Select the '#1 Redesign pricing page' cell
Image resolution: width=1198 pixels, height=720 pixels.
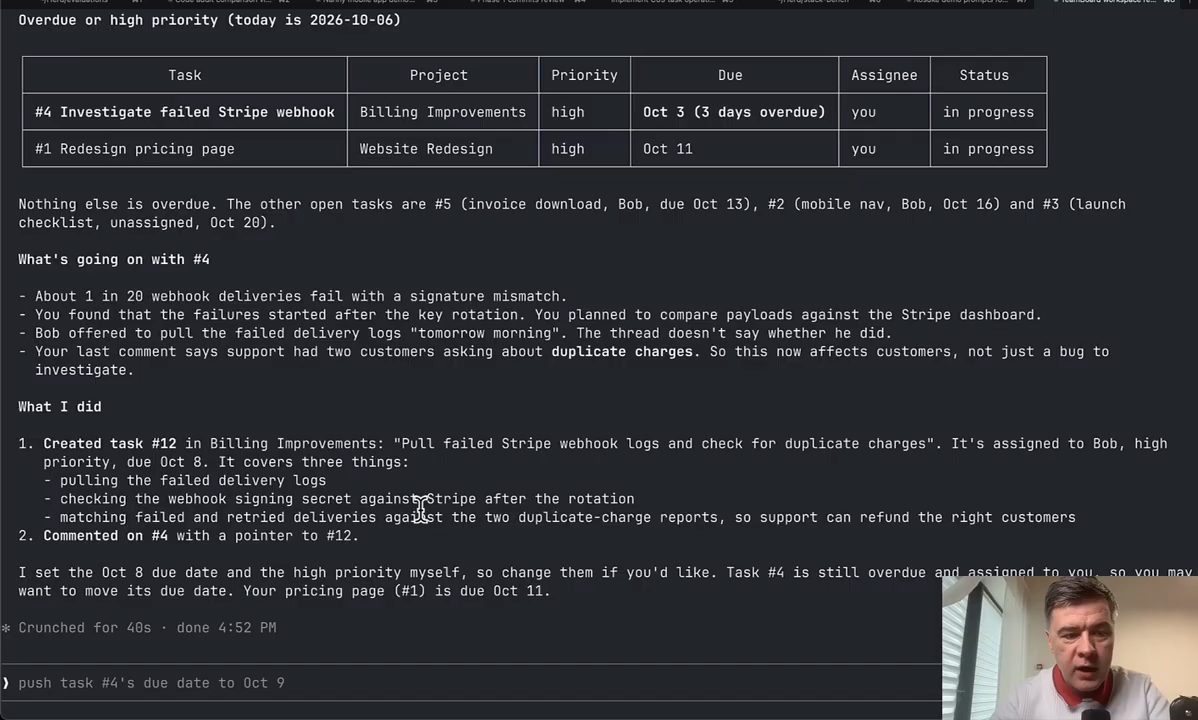pos(185,148)
